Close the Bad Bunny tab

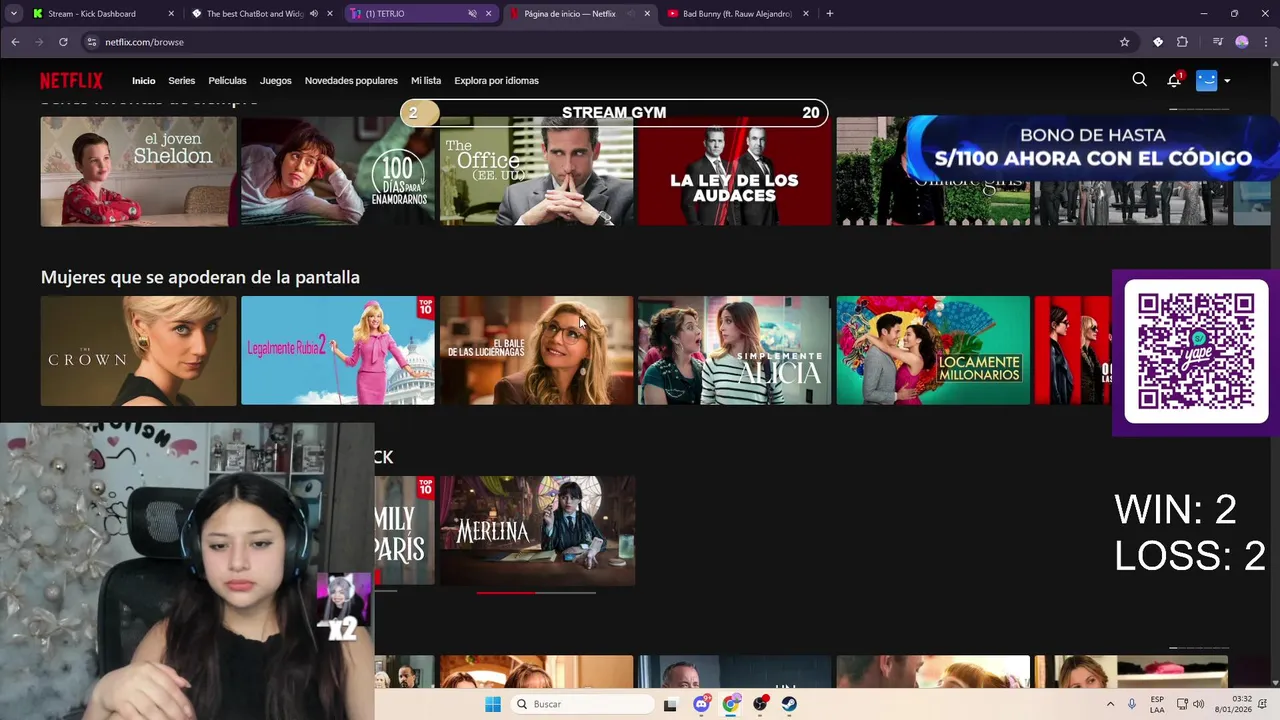pyautogui.click(x=806, y=14)
